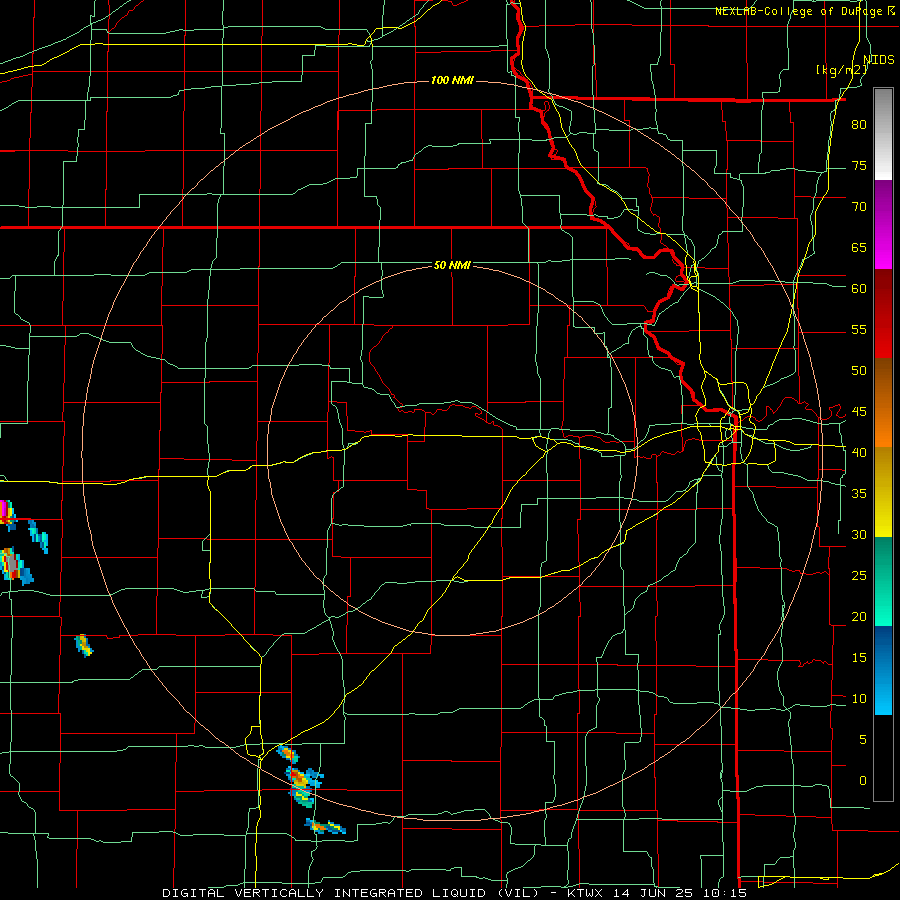Click the 50 value on the VIL scale
900x900 pixels.
tap(859, 370)
